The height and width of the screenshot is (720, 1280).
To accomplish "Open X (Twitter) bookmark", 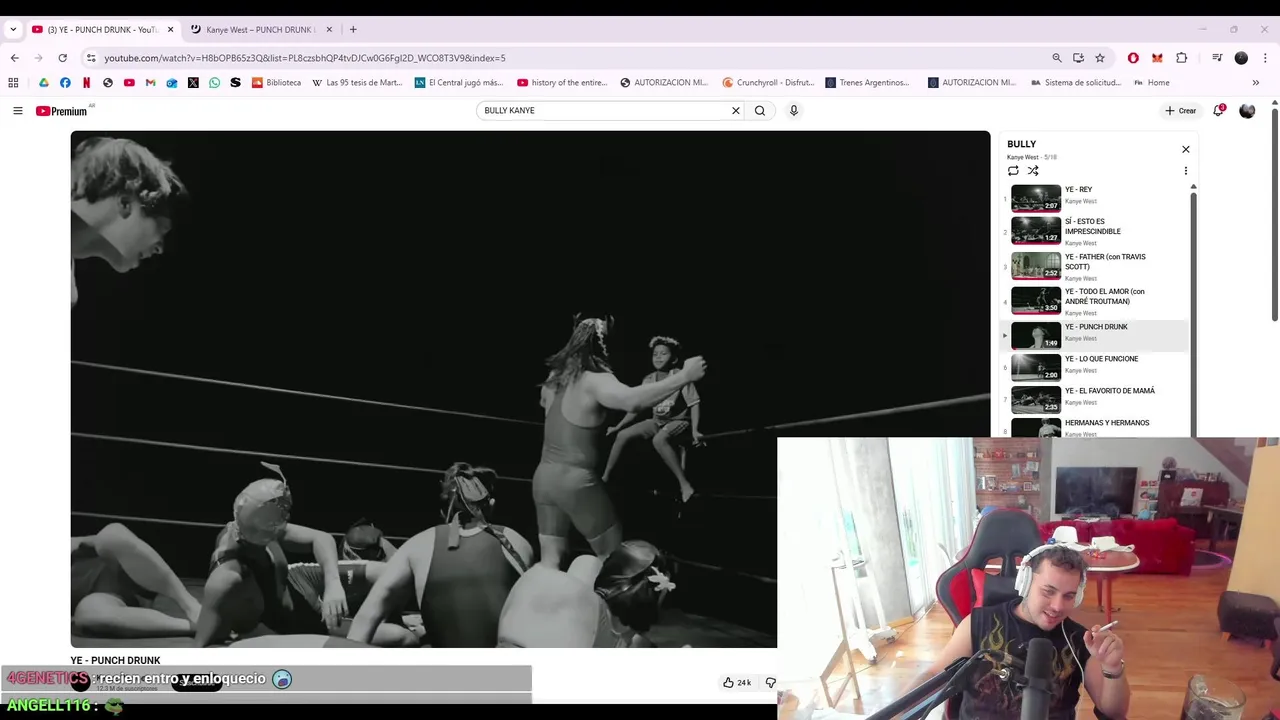I will pos(193,83).
